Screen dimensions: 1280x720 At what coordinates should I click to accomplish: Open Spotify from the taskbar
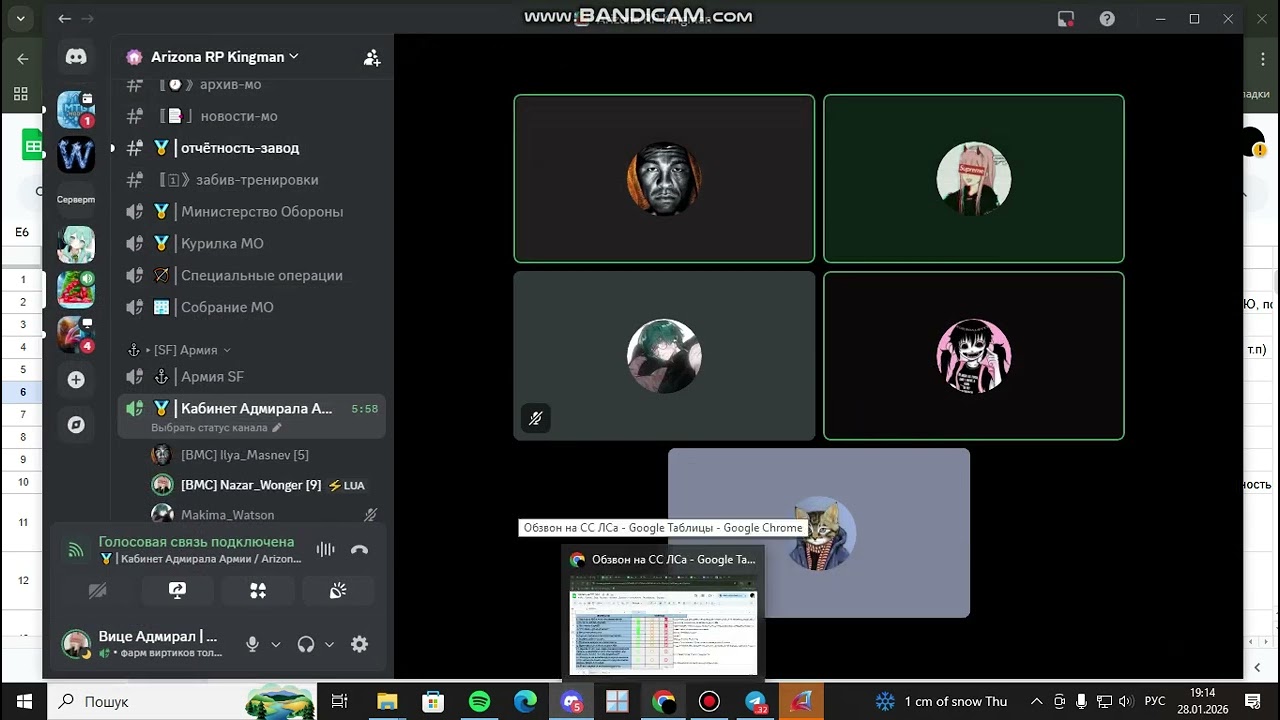pyautogui.click(x=479, y=701)
